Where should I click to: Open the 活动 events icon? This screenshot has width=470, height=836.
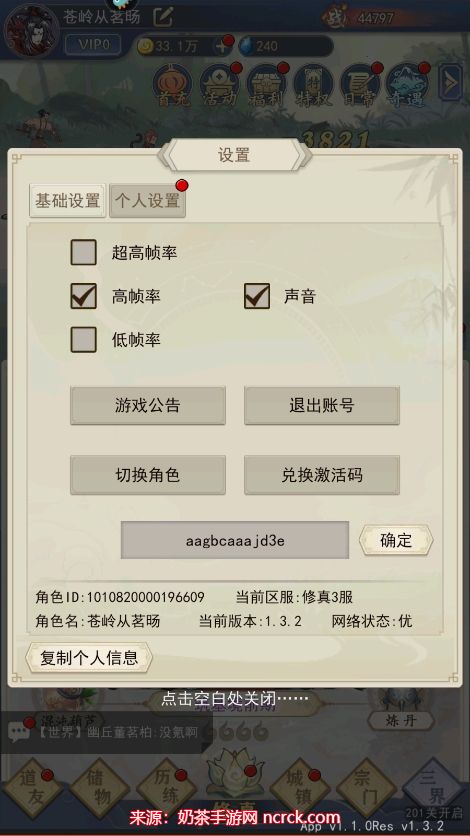[220, 86]
